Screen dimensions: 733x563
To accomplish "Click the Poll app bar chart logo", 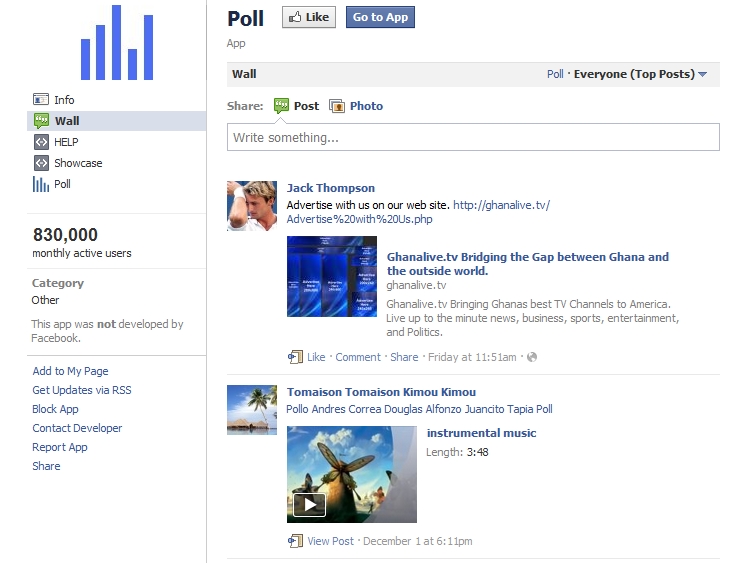I will click(117, 43).
